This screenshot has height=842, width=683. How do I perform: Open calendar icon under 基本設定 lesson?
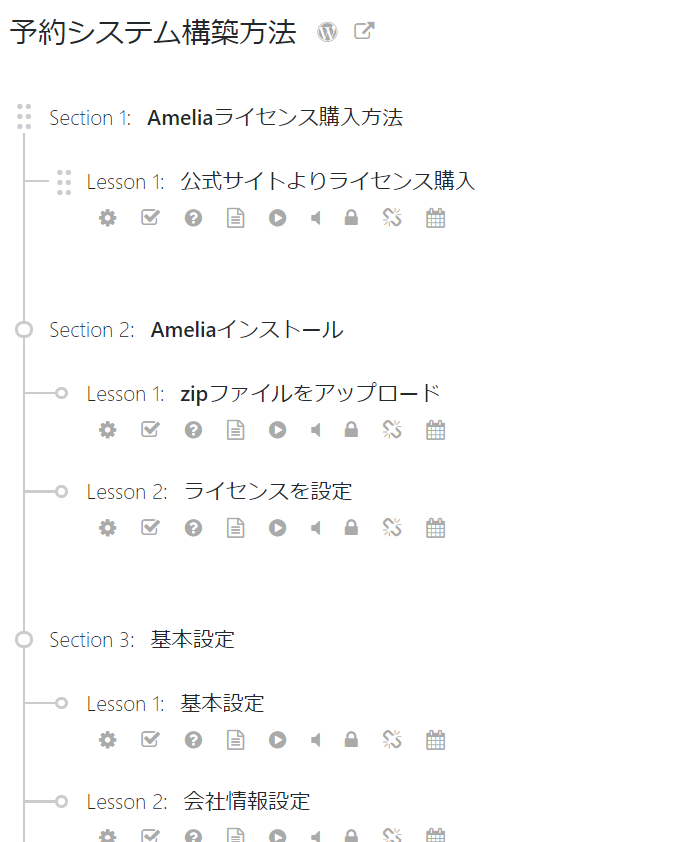point(435,740)
